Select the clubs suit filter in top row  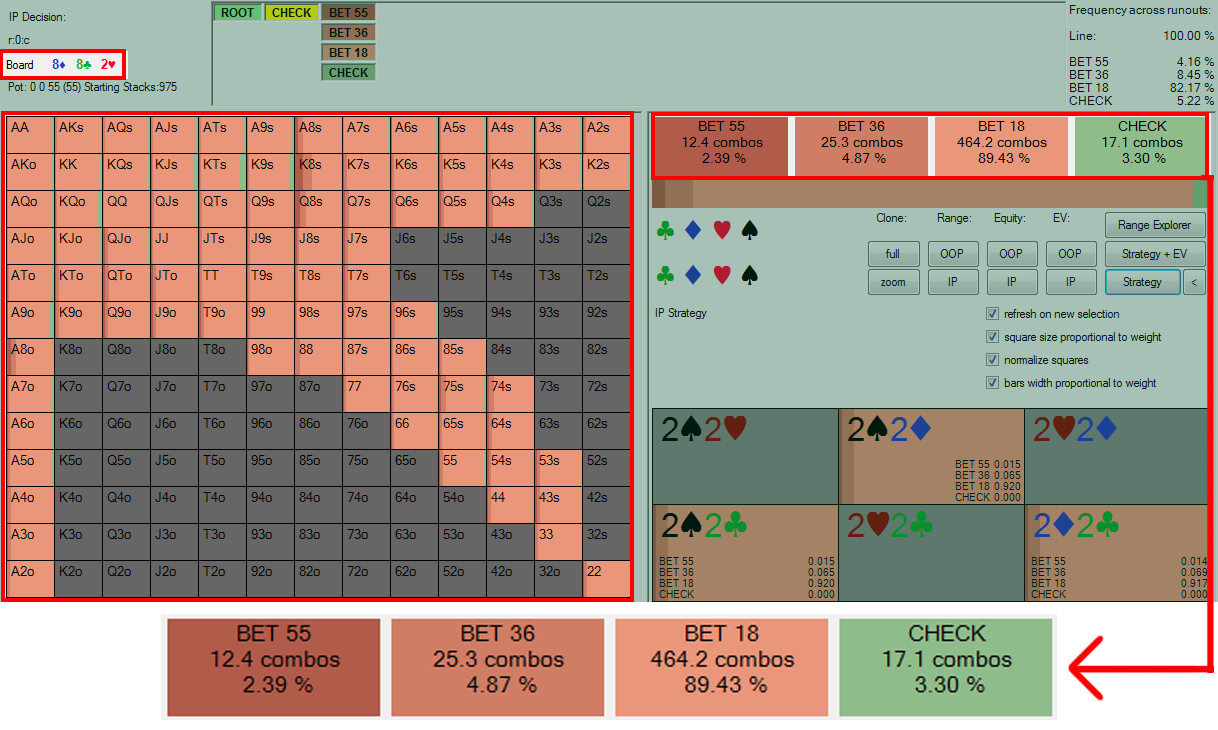[665, 231]
